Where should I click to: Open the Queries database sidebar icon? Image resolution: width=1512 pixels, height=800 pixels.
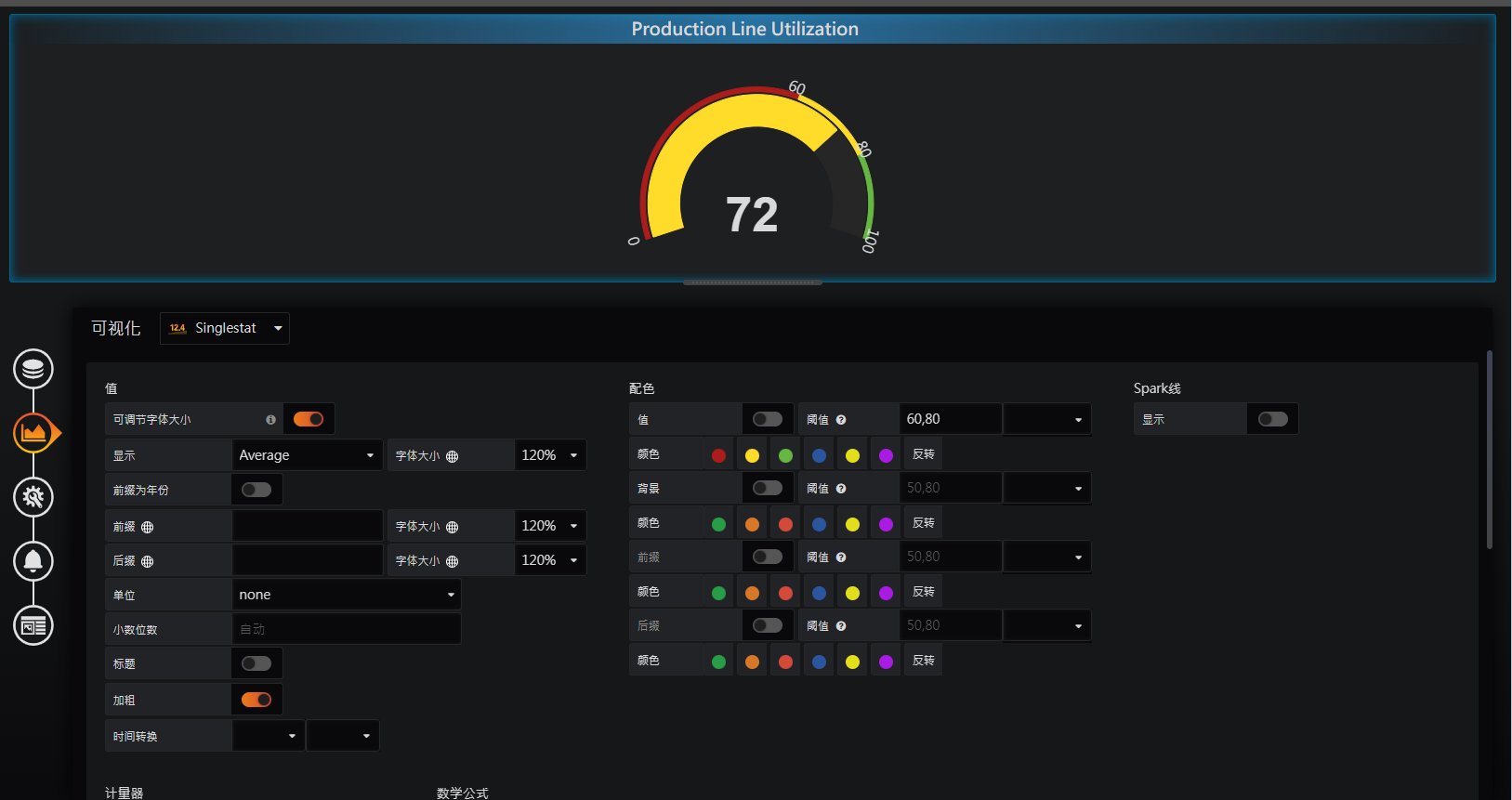pyautogui.click(x=33, y=369)
